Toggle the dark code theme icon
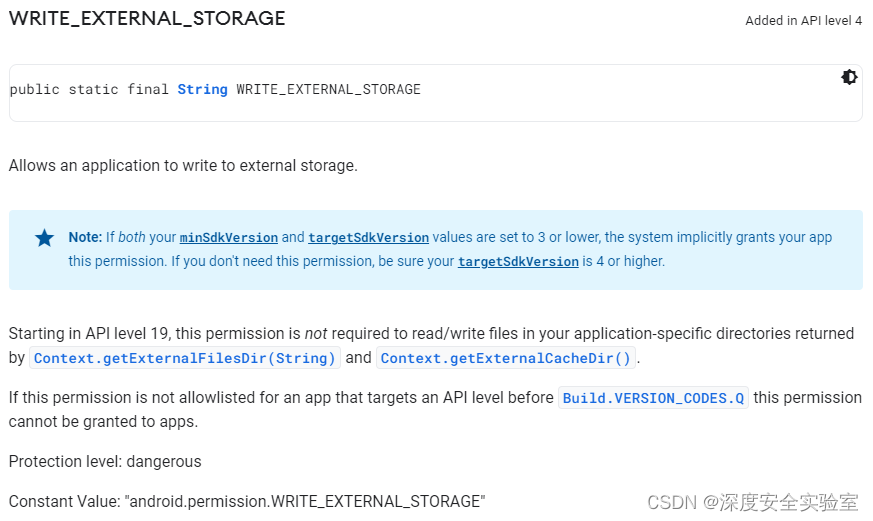This screenshot has width=873, height=521. [849, 77]
